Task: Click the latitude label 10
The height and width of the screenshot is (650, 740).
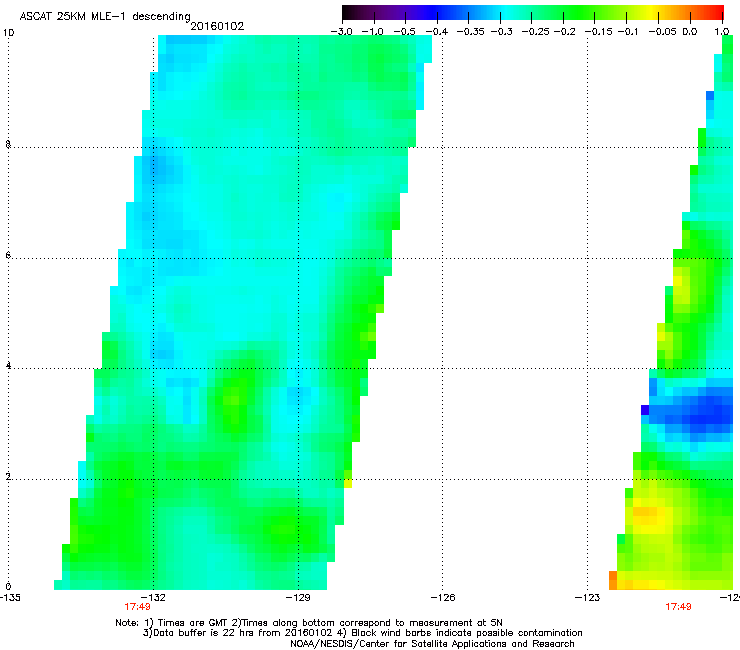Action: 8,33
